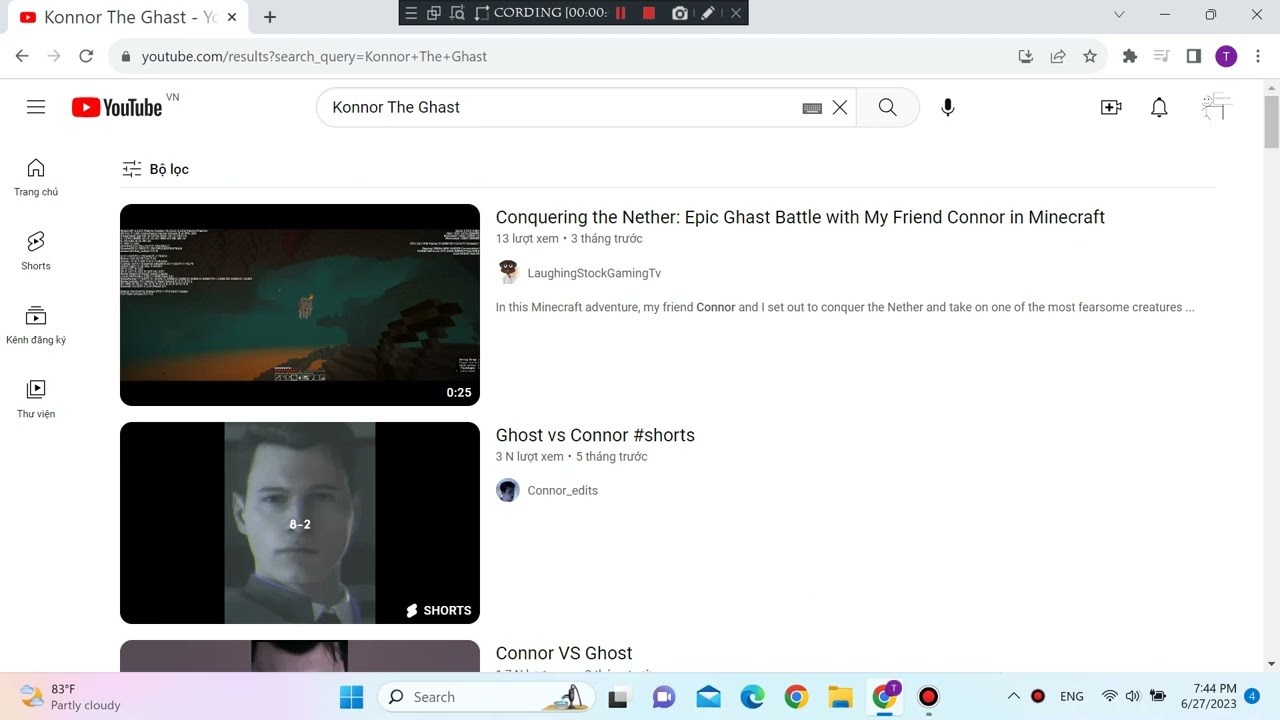Open the Chrome extensions puzzle icon
Viewport: 1280px width, 720px height.
tap(1130, 56)
